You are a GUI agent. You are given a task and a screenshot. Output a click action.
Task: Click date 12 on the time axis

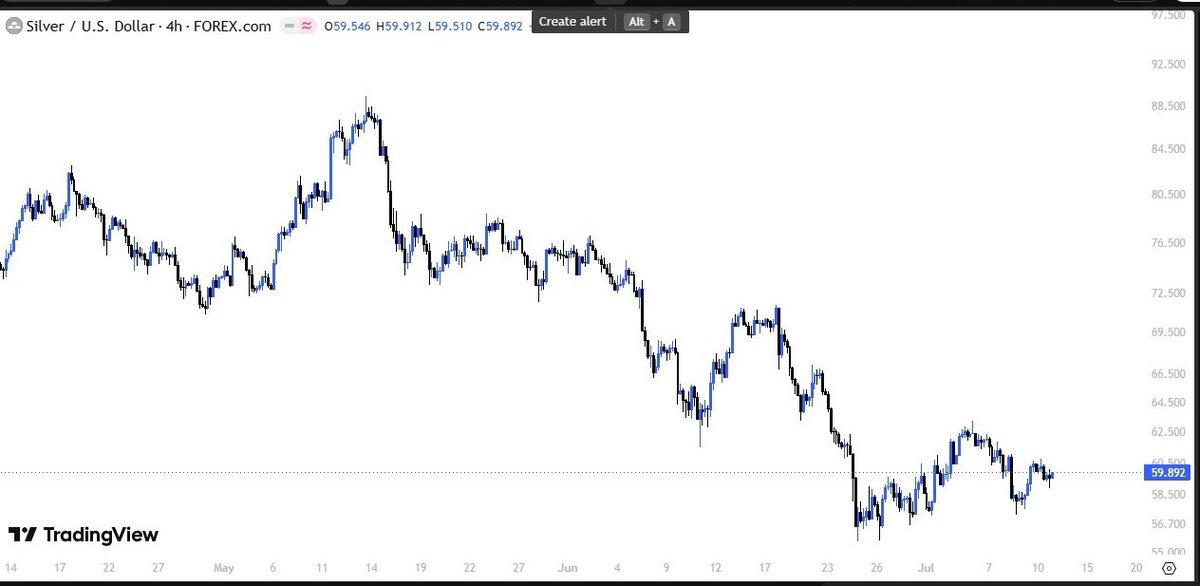pyautogui.click(x=714, y=568)
